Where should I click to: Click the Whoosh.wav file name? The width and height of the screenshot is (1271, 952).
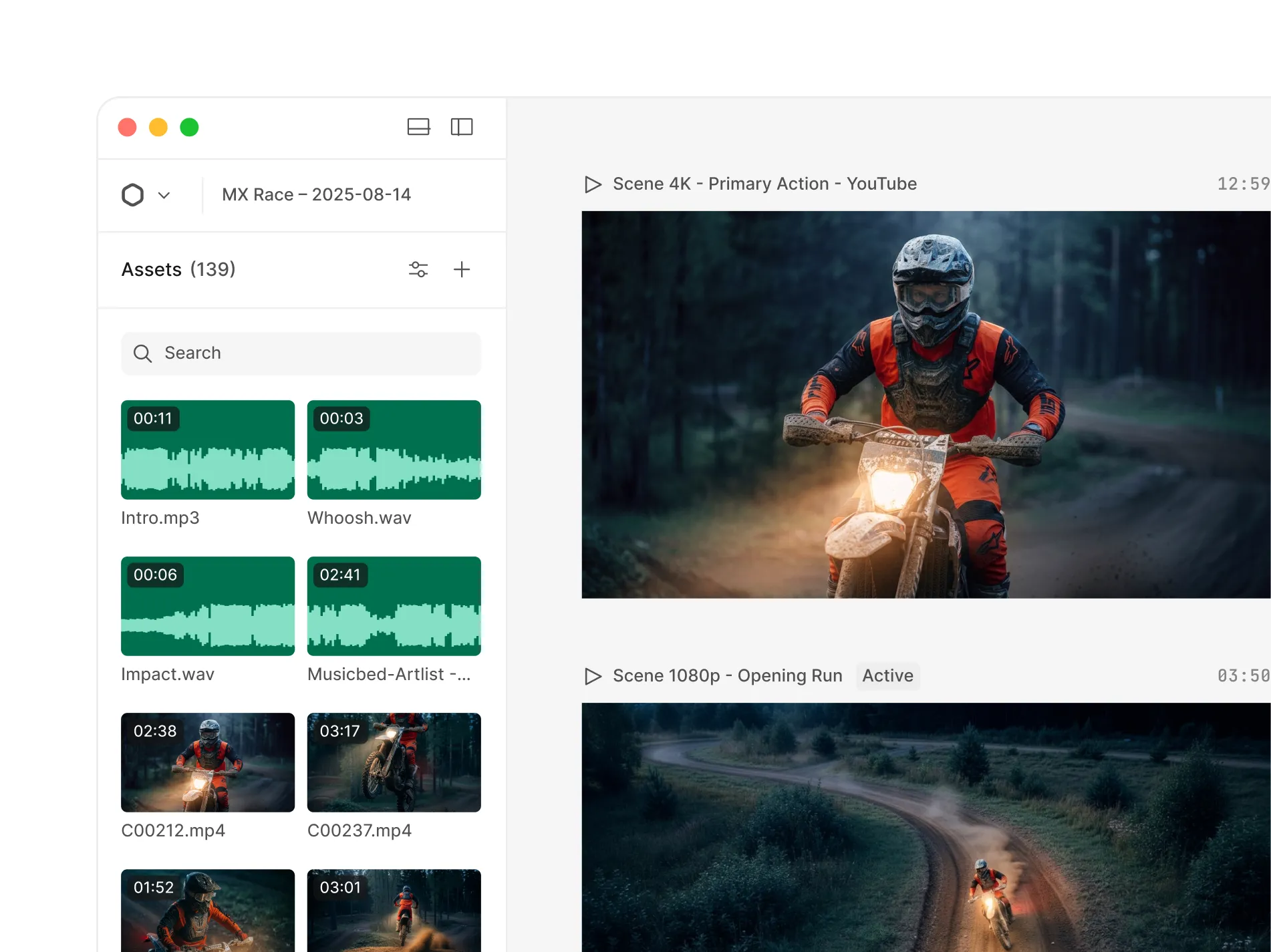[x=360, y=518]
